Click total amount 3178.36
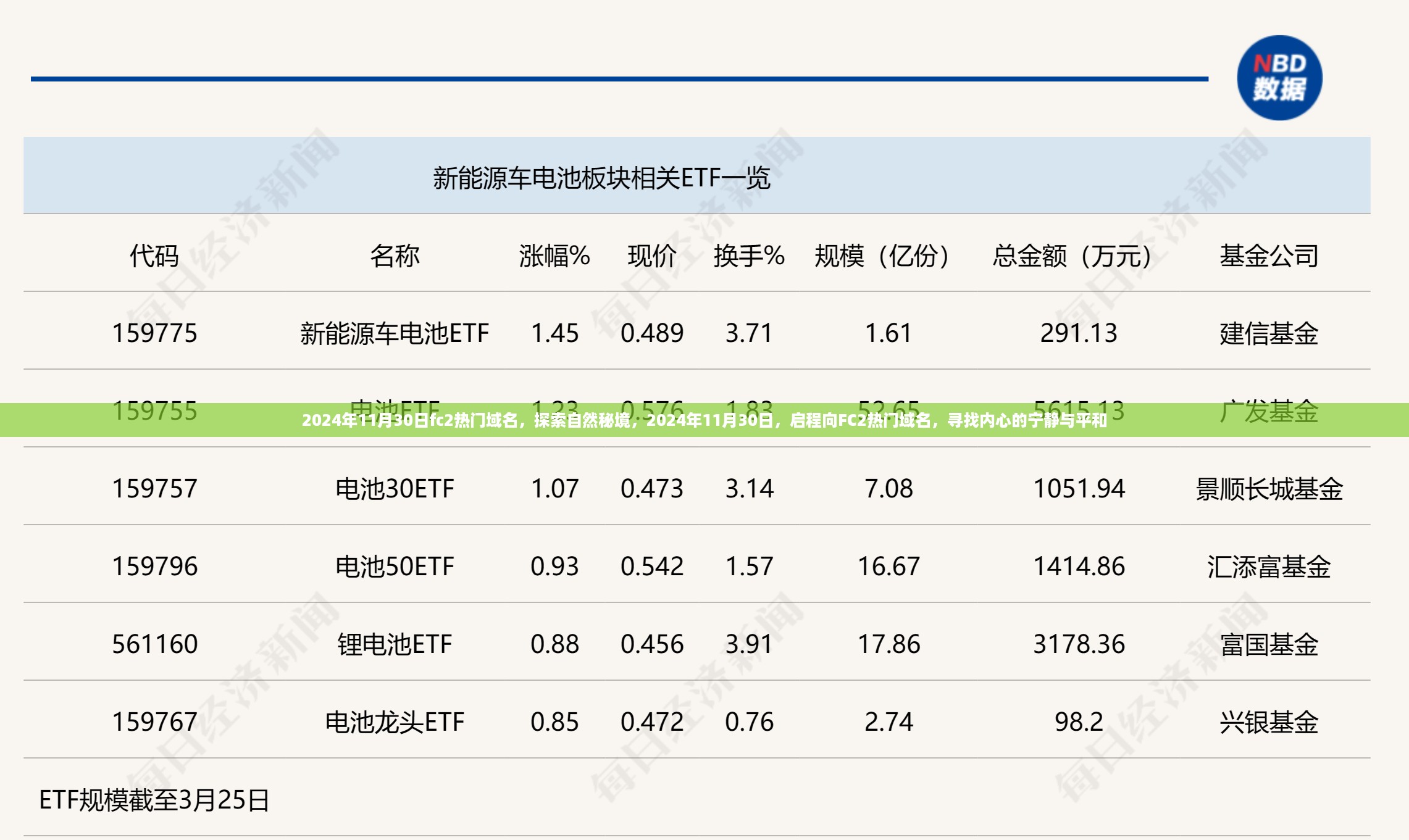Image resolution: width=1409 pixels, height=840 pixels. click(1078, 644)
